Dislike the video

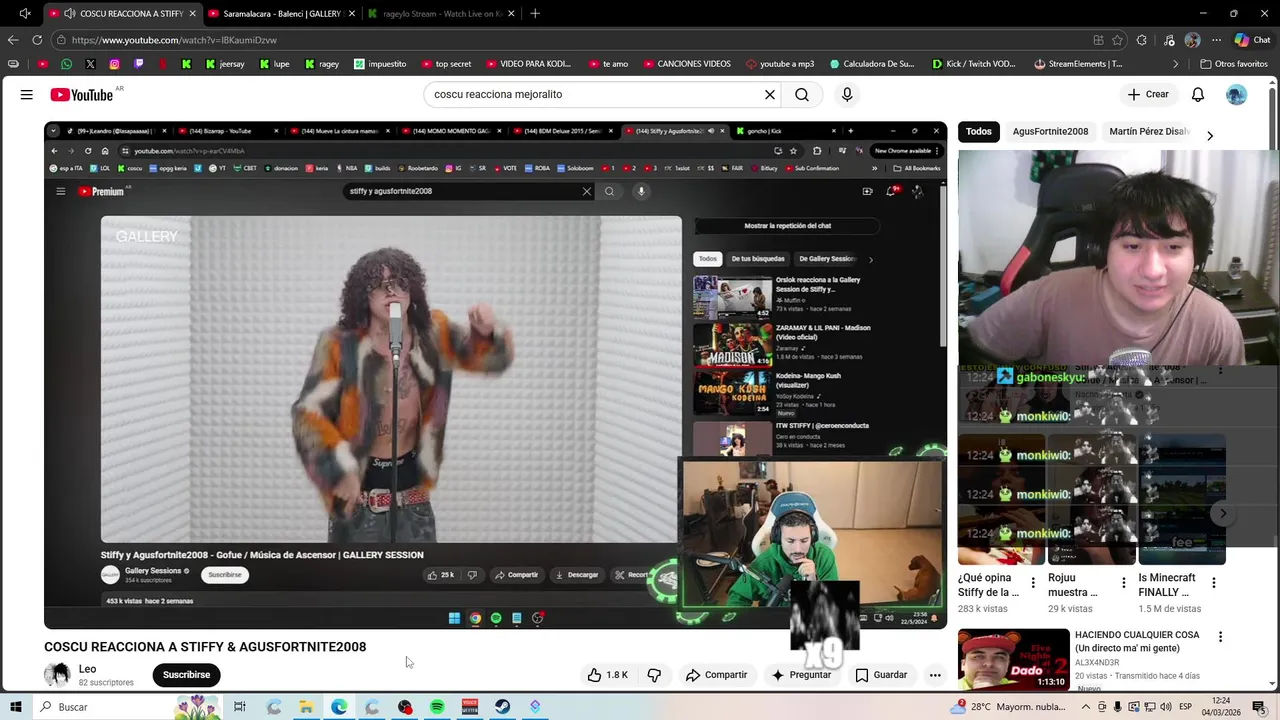654,675
